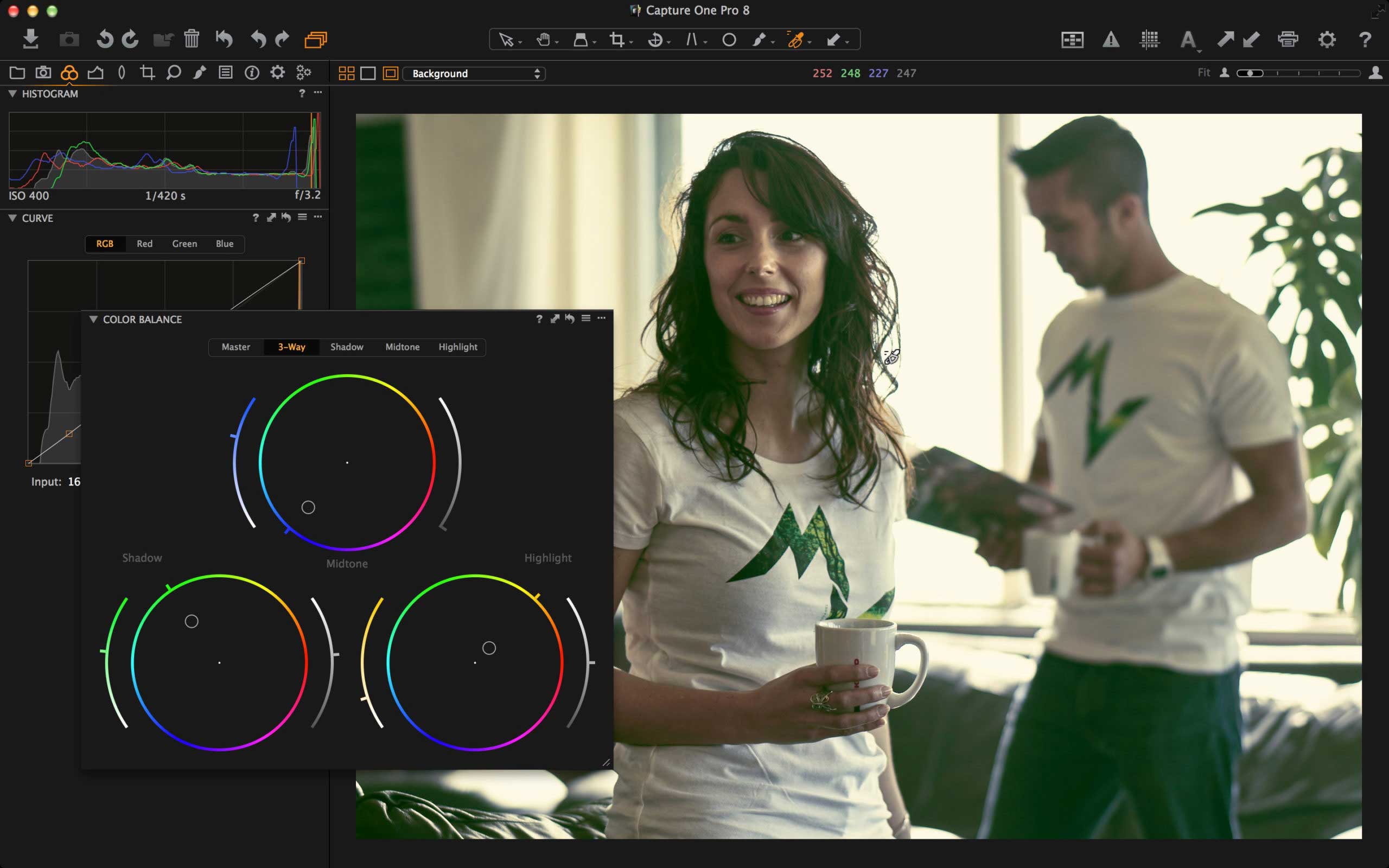The image size is (1389, 868).
Task: Select the Pan hand cursor tool
Action: tap(543, 40)
